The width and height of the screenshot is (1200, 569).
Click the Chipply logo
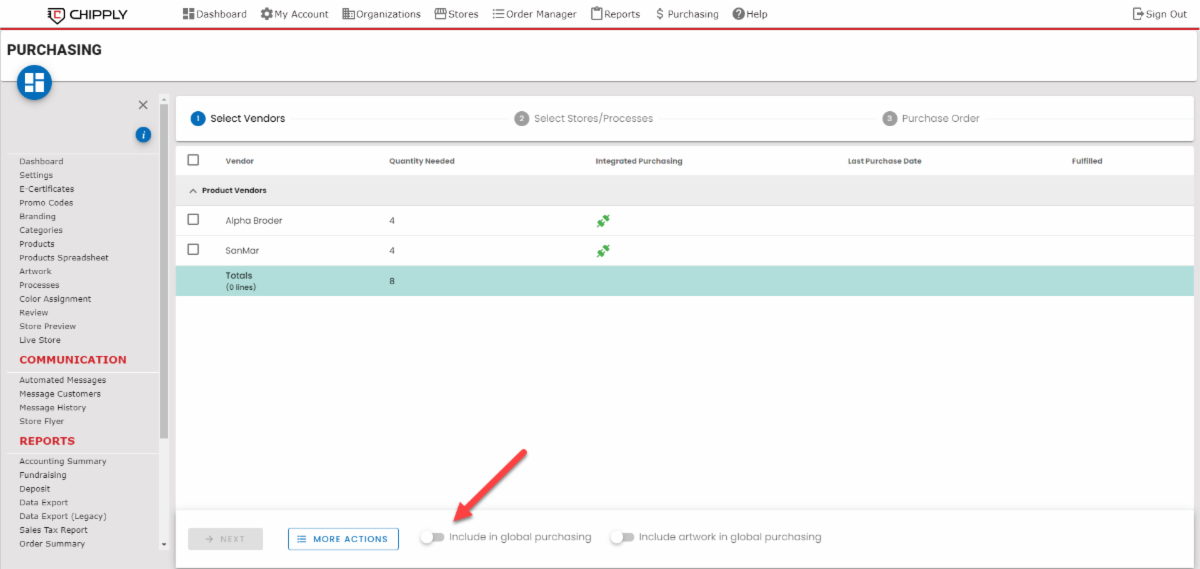87,14
